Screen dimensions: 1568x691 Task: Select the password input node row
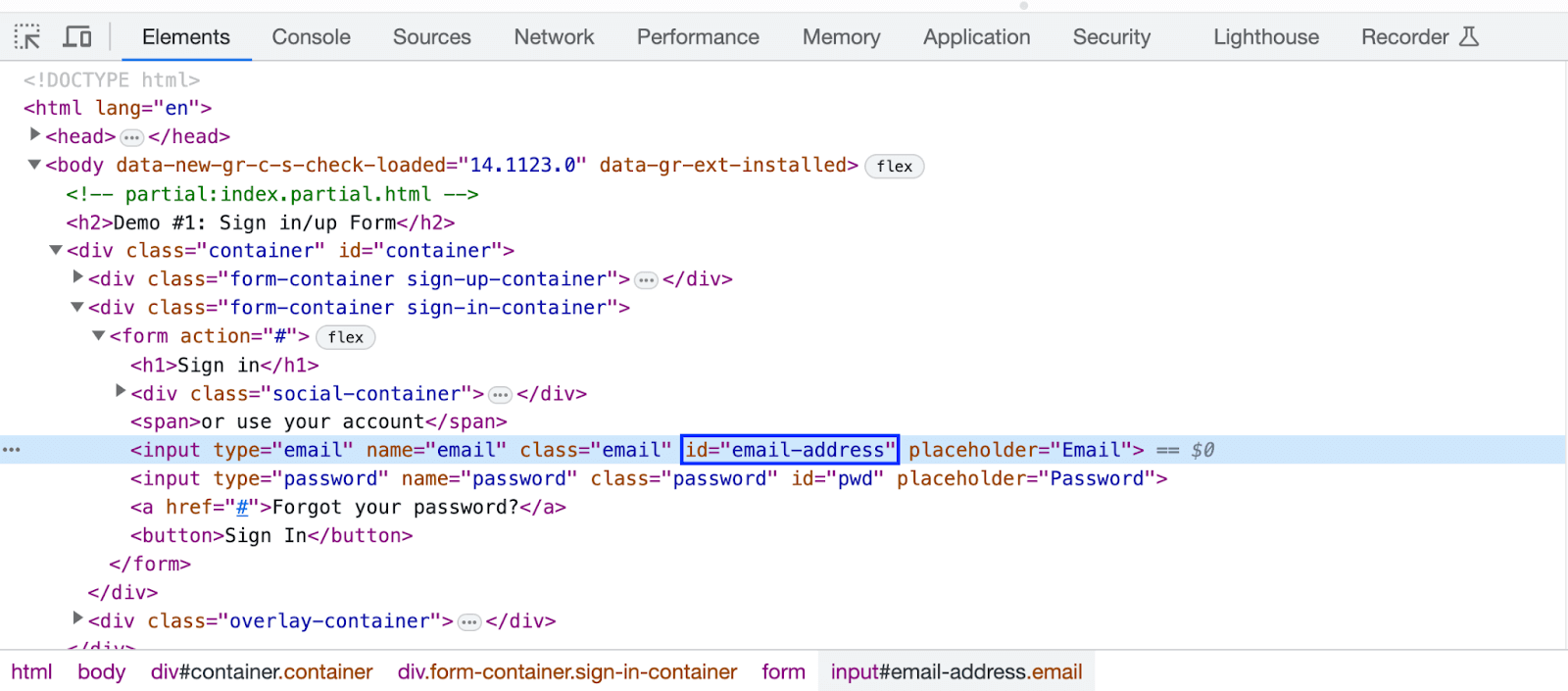point(649,479)
